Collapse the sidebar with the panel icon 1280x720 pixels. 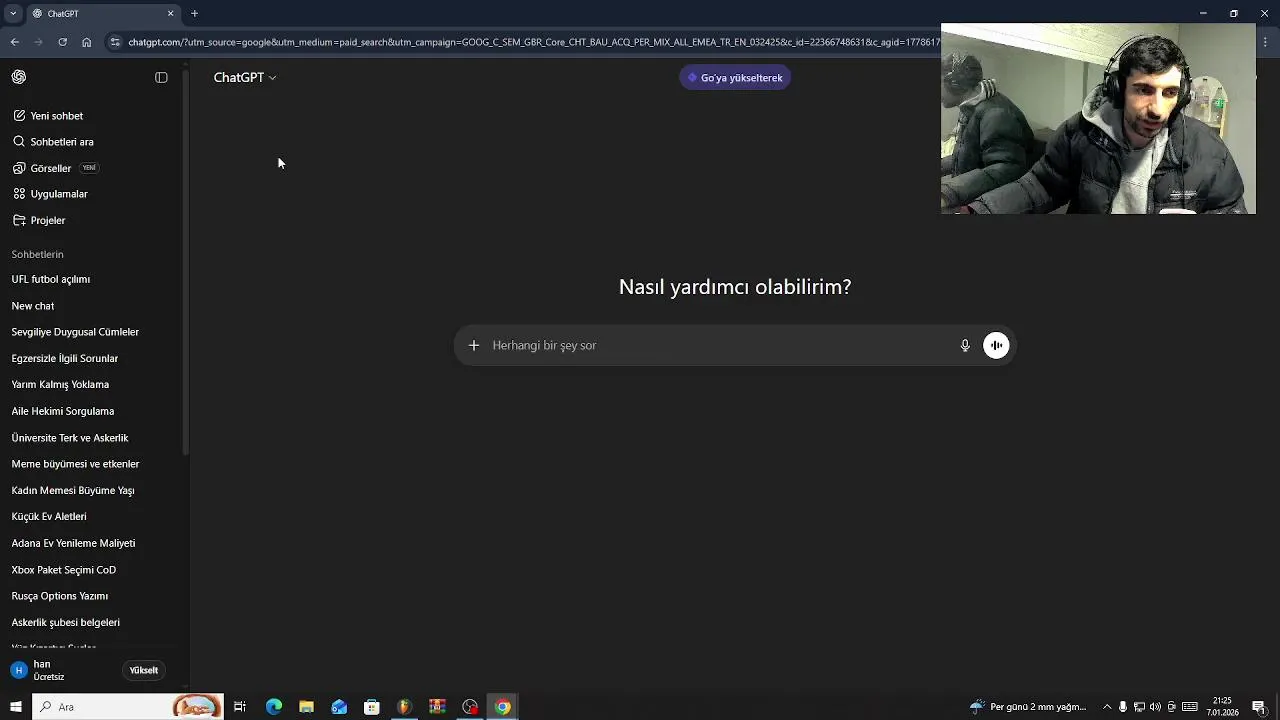(161, 77)
